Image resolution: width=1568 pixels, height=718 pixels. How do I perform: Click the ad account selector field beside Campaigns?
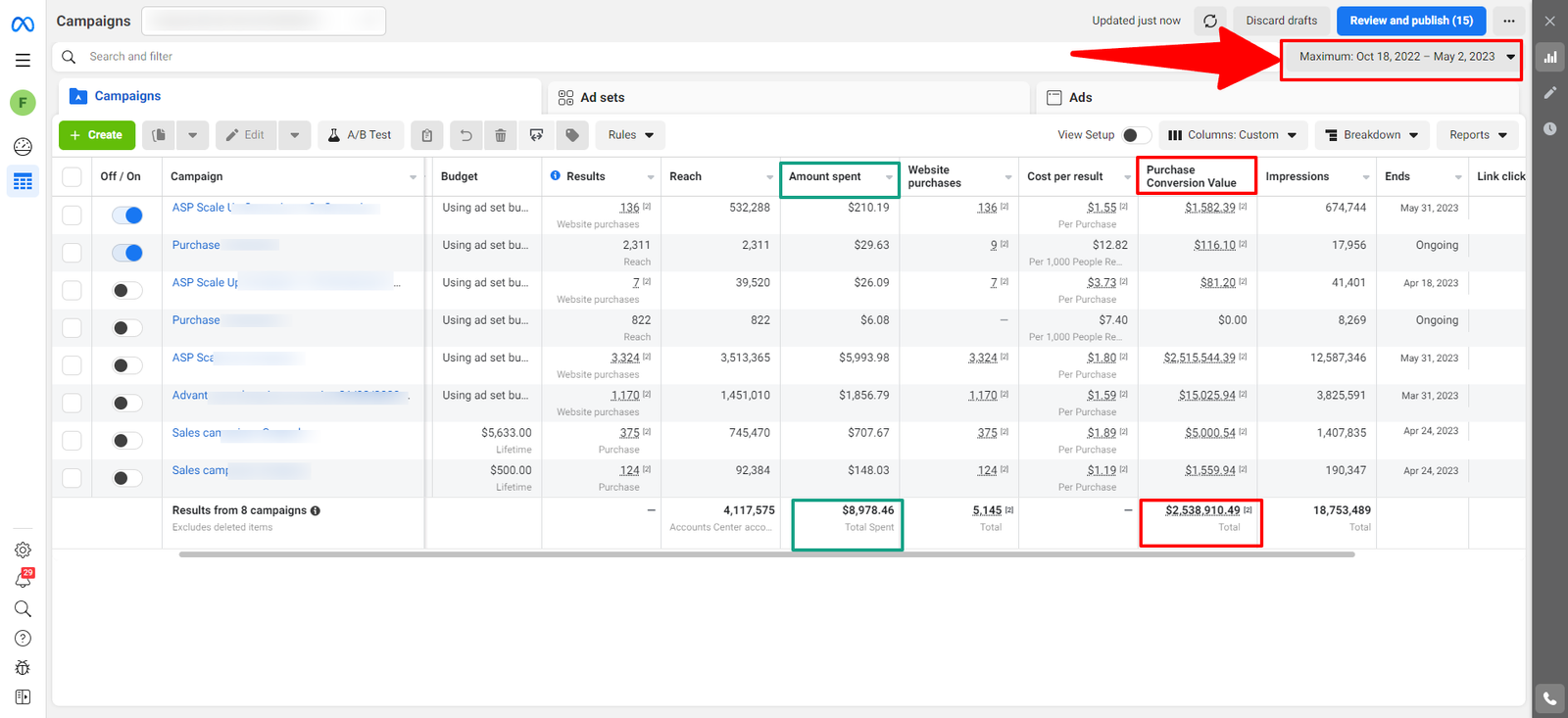click(x=264, y=21)
